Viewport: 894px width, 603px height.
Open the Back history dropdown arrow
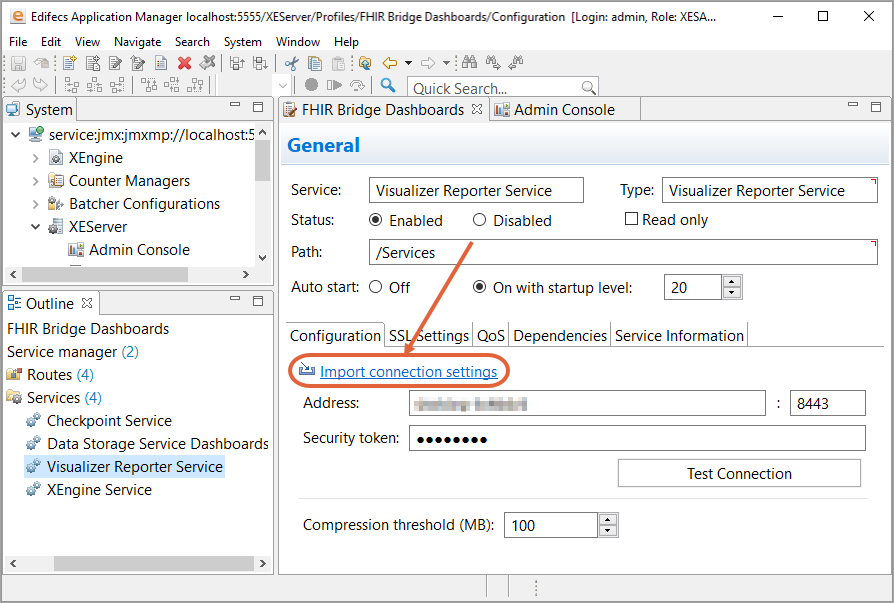(x=408, y=63)
